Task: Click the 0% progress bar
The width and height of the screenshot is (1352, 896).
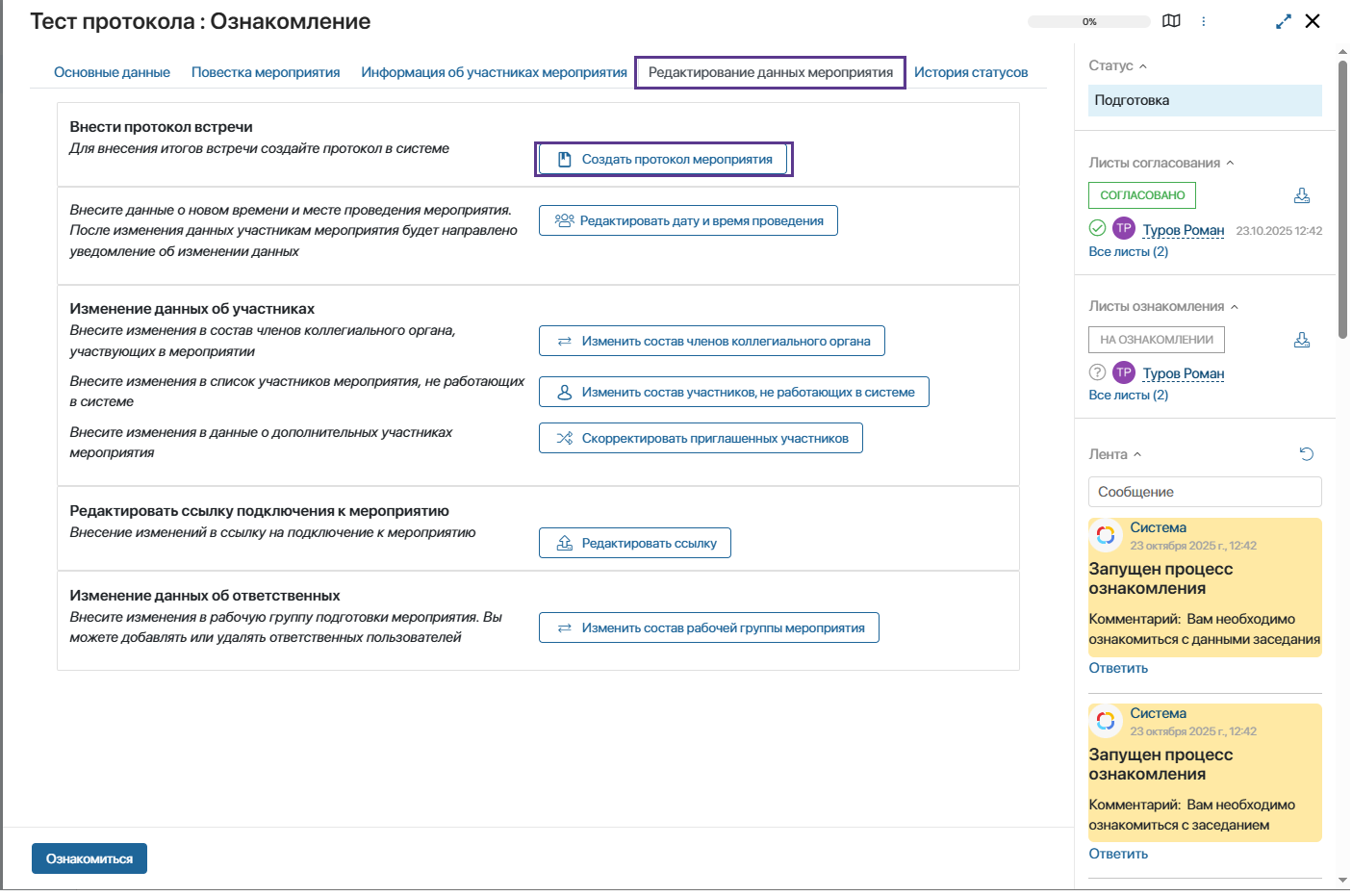Action: (x=1088, y=21)
